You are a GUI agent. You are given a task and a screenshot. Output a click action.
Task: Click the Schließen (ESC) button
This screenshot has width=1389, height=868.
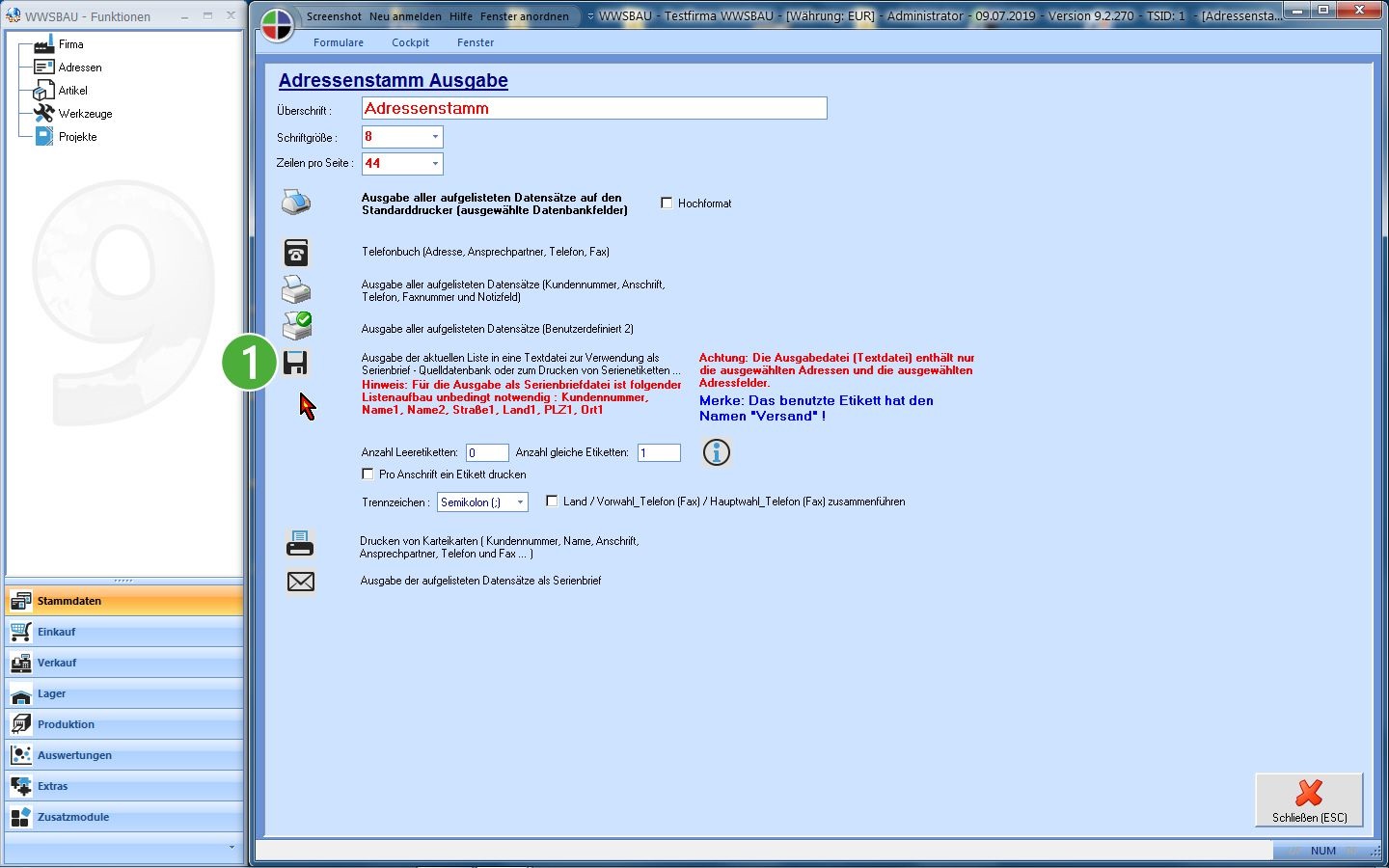1309,800
